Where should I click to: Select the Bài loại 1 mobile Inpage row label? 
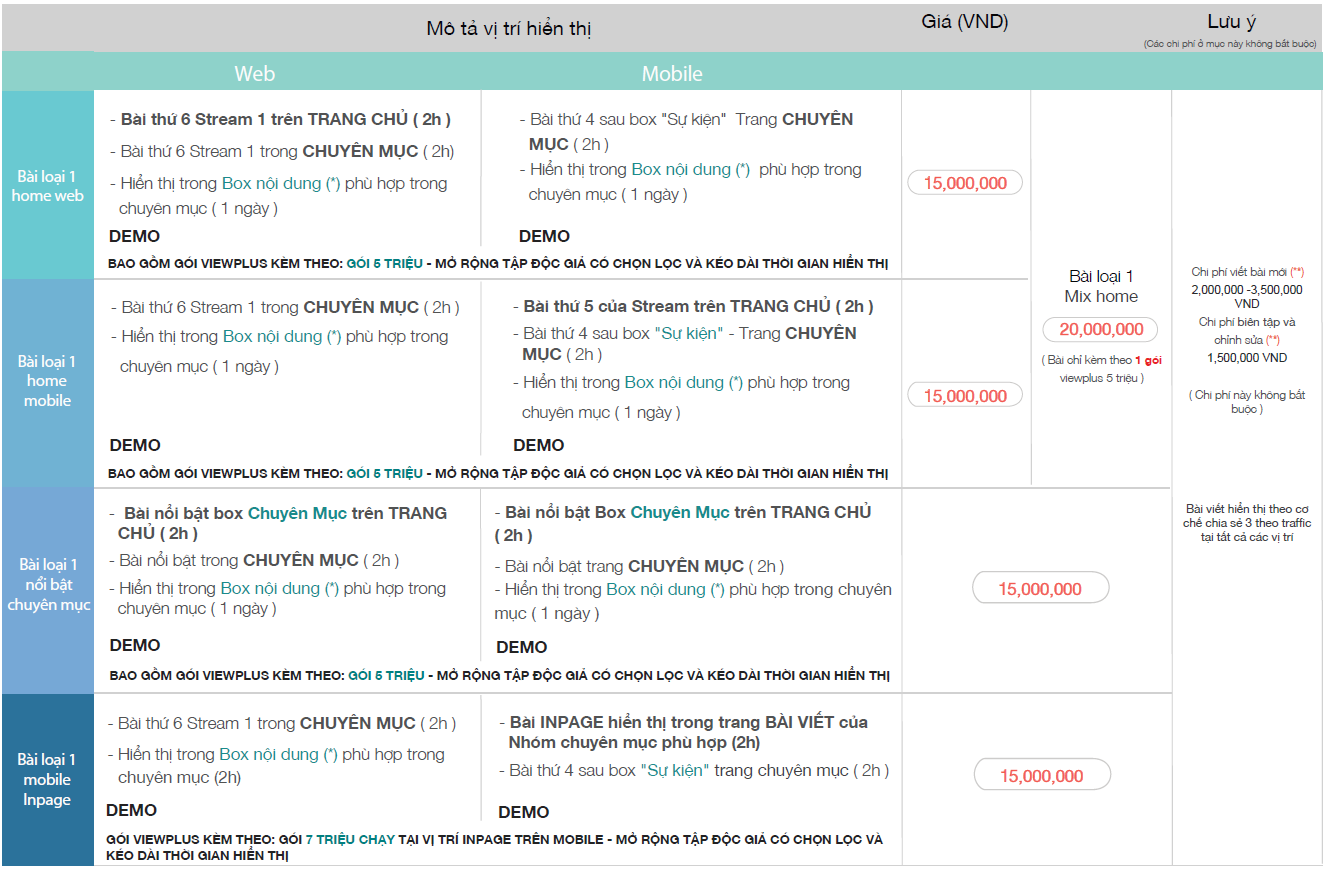click(47, 779)
